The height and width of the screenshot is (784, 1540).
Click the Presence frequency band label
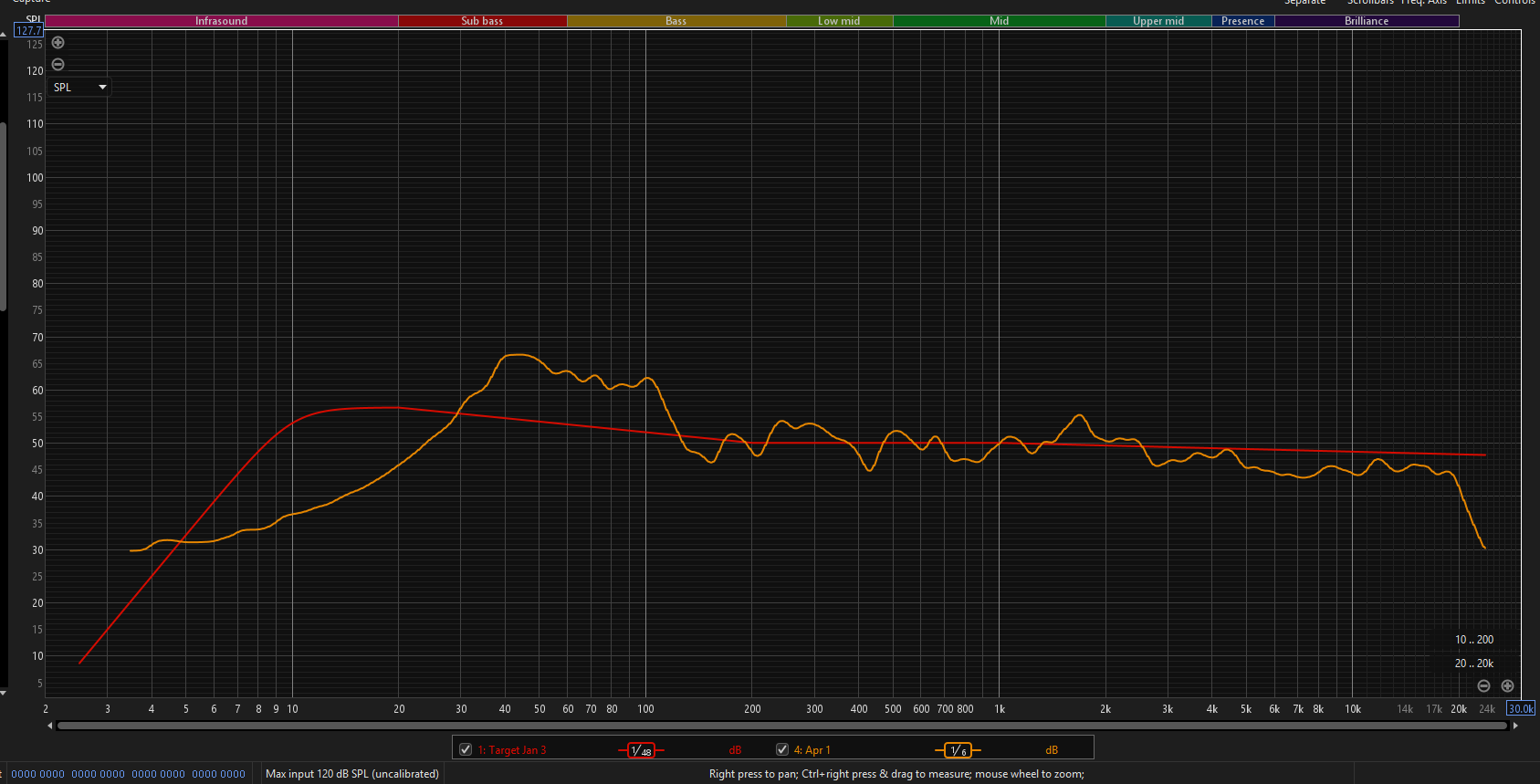click(x=1242, y=21)
